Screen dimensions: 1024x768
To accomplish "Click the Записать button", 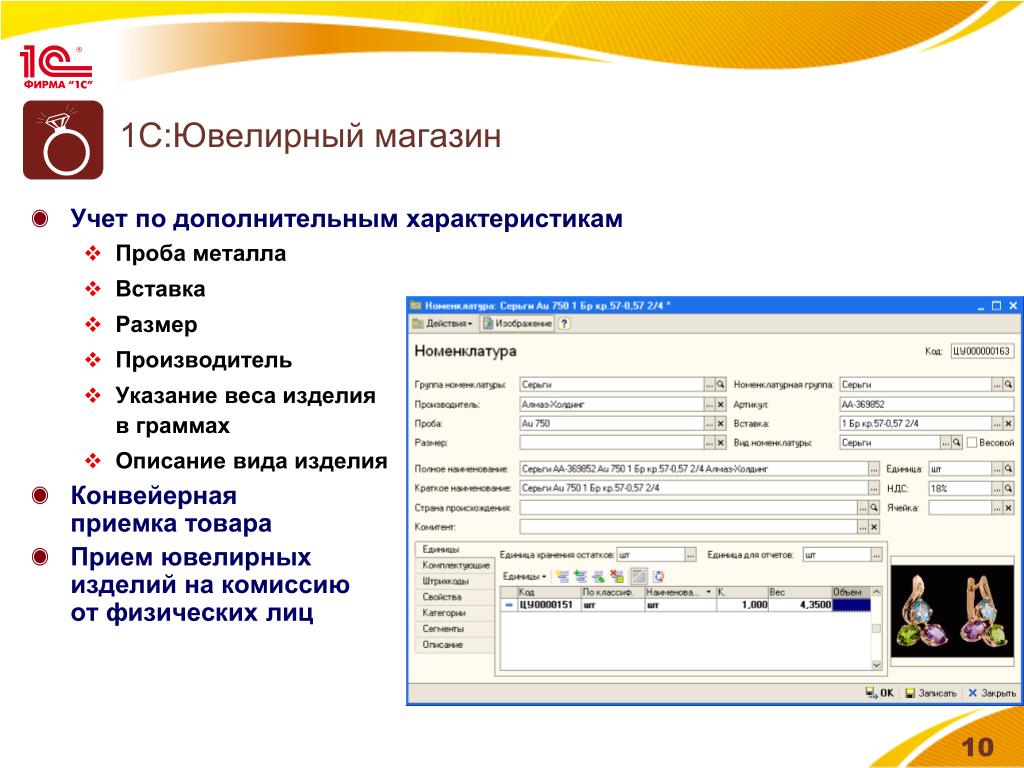I will coord(931,693).
